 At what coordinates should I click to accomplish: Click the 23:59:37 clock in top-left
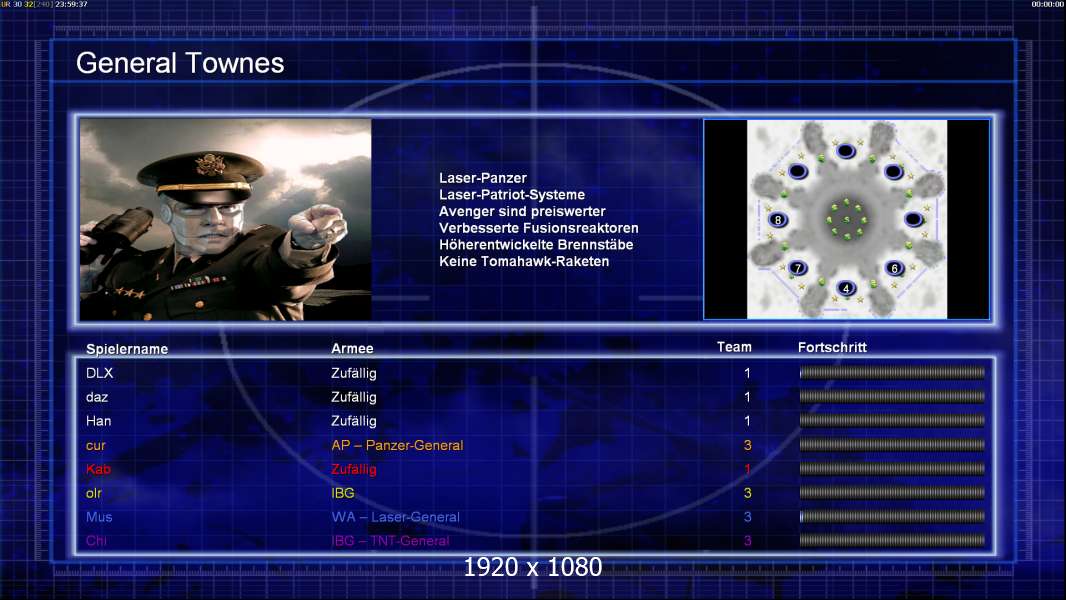click(71, 4)
